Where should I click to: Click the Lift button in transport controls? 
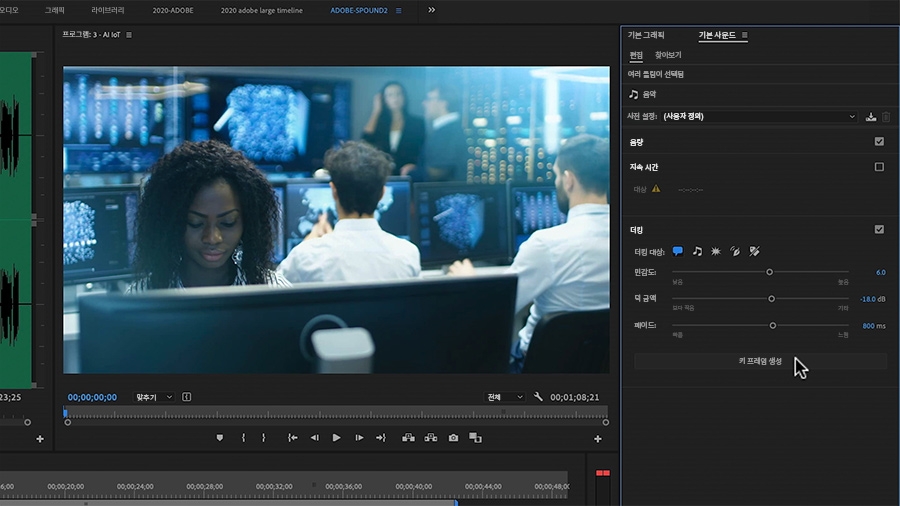[408, 438]
